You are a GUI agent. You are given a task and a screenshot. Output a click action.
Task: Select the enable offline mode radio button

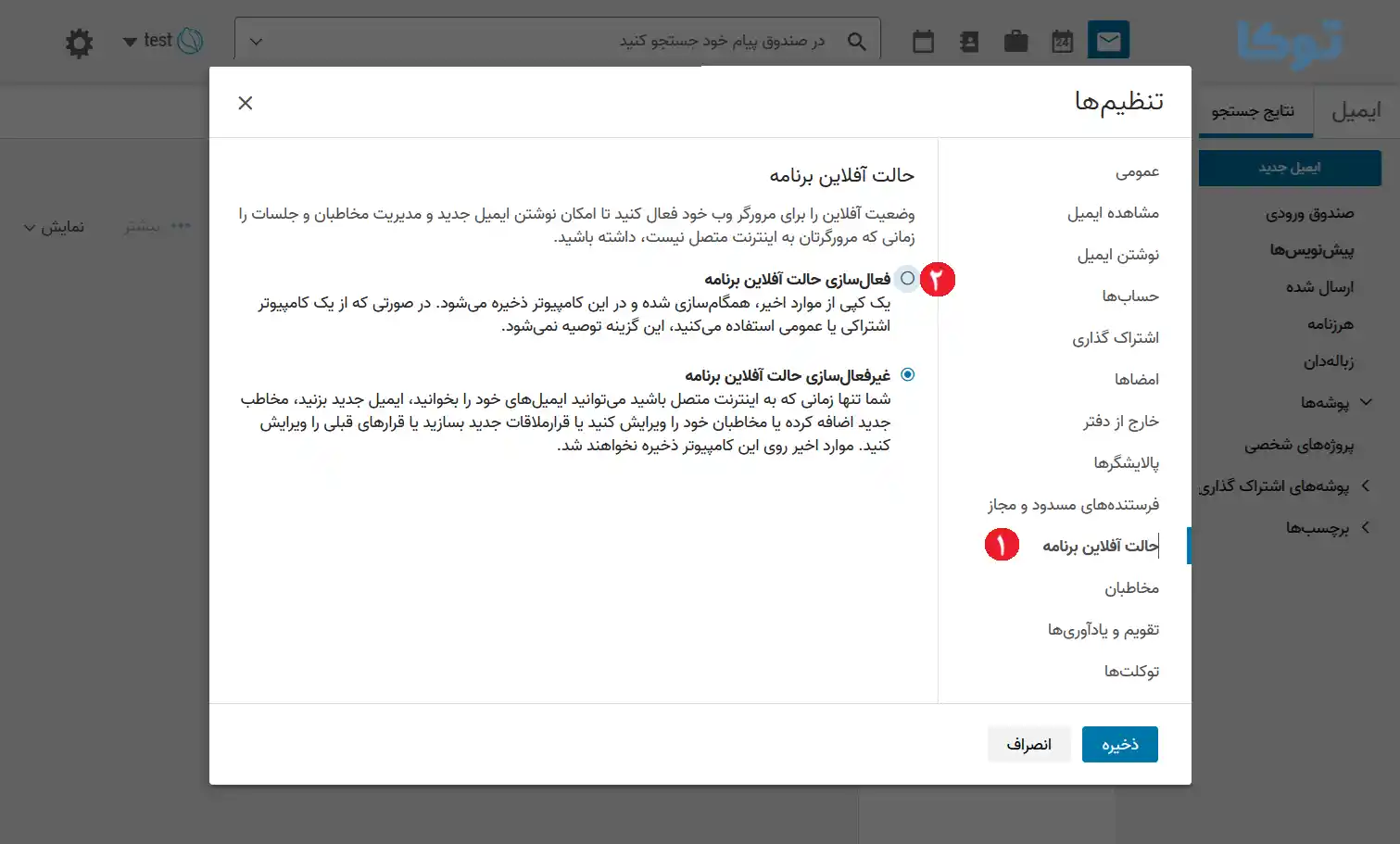point(907,278)
